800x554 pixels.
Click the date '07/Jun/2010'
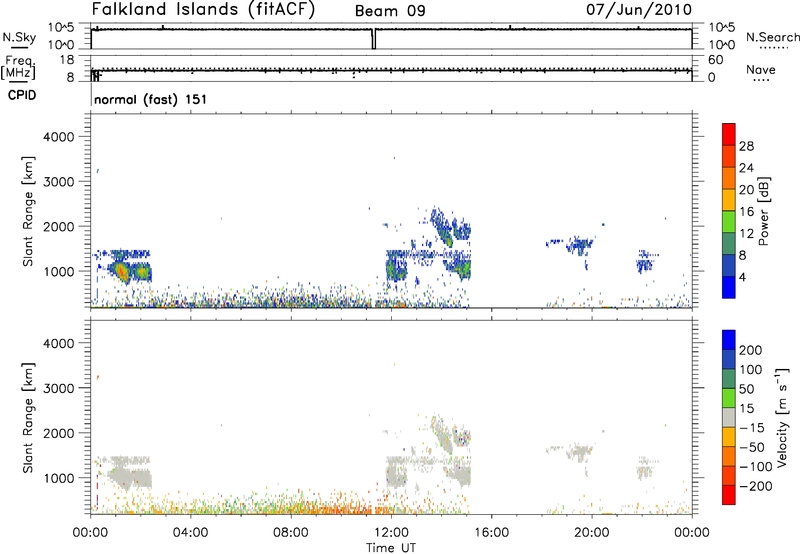point(639,9)
